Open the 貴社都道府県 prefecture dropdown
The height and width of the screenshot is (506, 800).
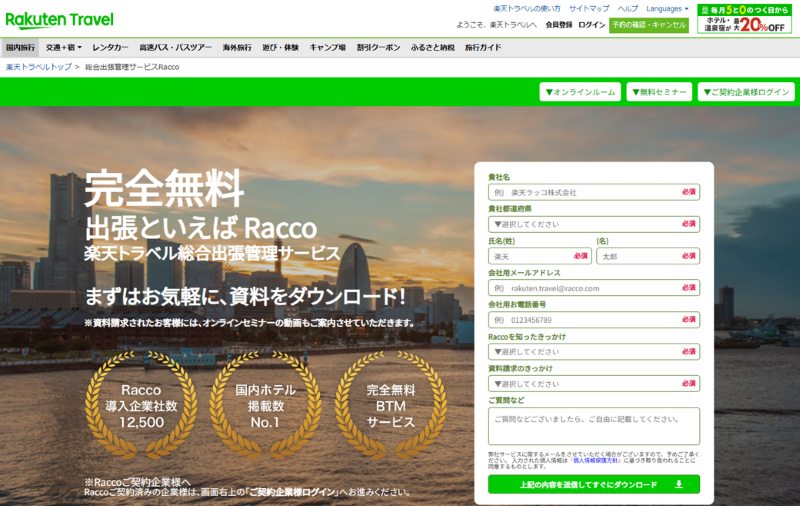tap(594, 224)
